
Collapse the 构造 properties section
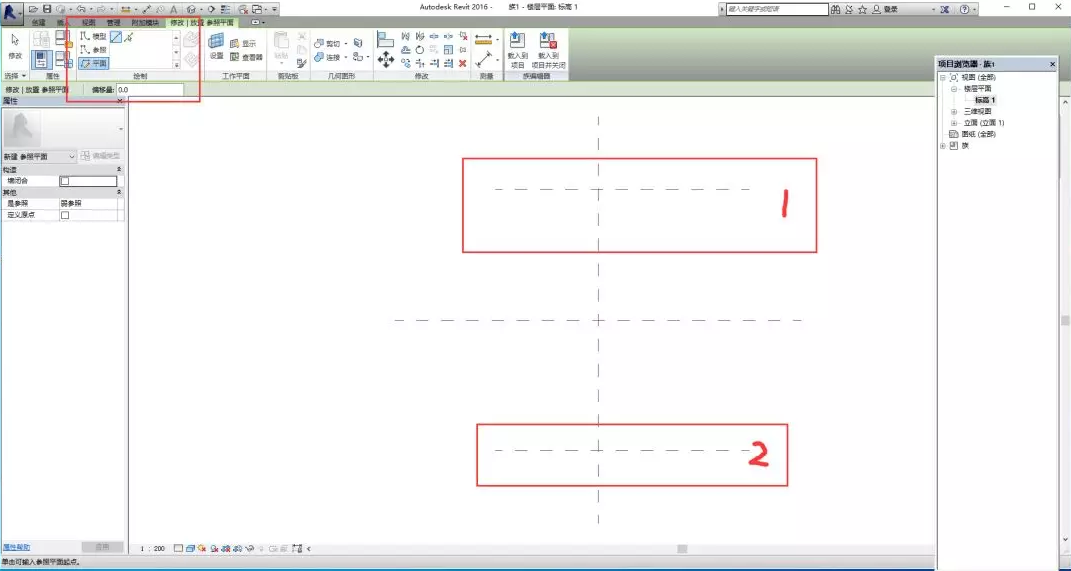pos(120,170)
